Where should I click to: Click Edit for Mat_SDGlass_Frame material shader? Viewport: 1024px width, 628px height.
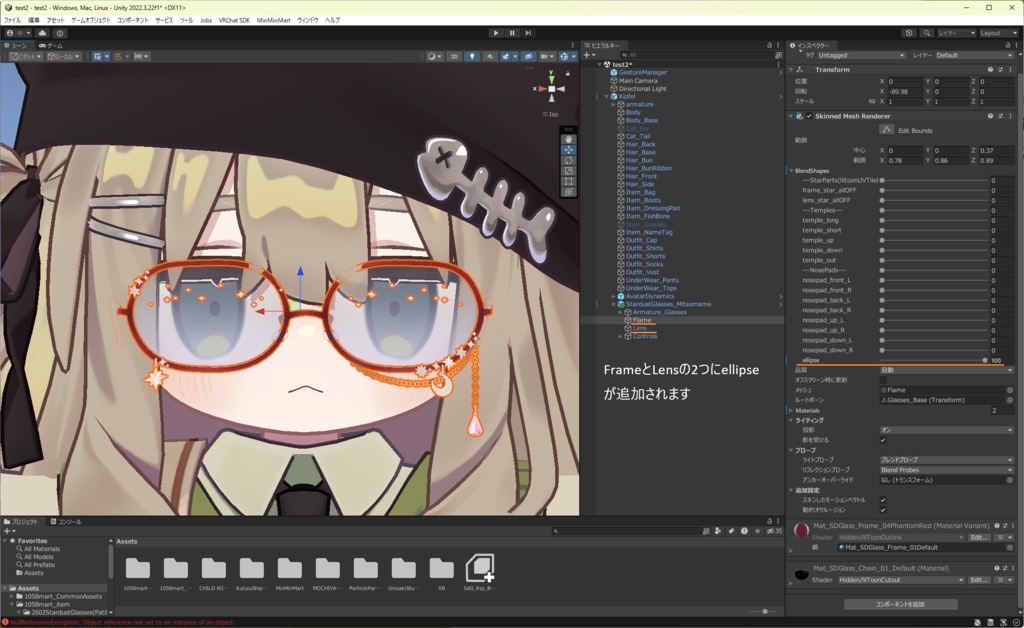978,537
